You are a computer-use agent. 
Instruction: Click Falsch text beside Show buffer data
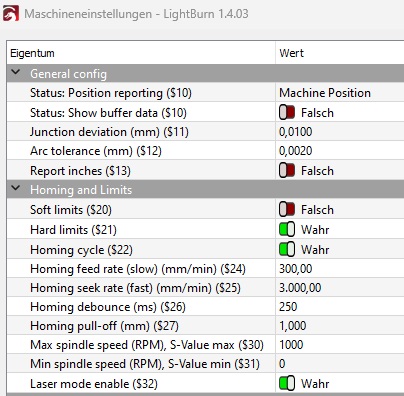pyautogui.click(x=317, y=113)
